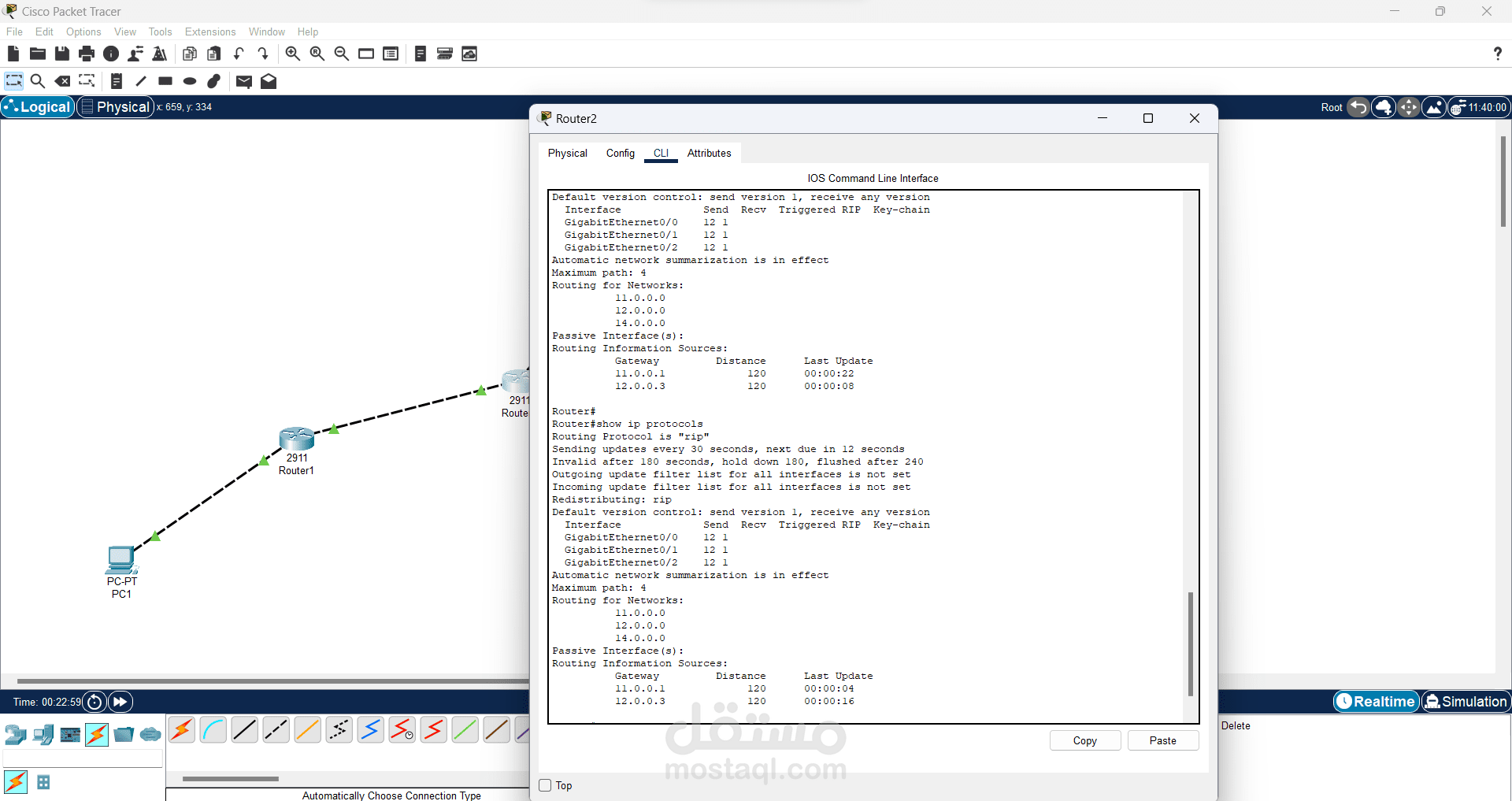Open the Window menu
The height and width of the screenshot is (801, 1512).
pyautogui.click(x=267, y=32)
